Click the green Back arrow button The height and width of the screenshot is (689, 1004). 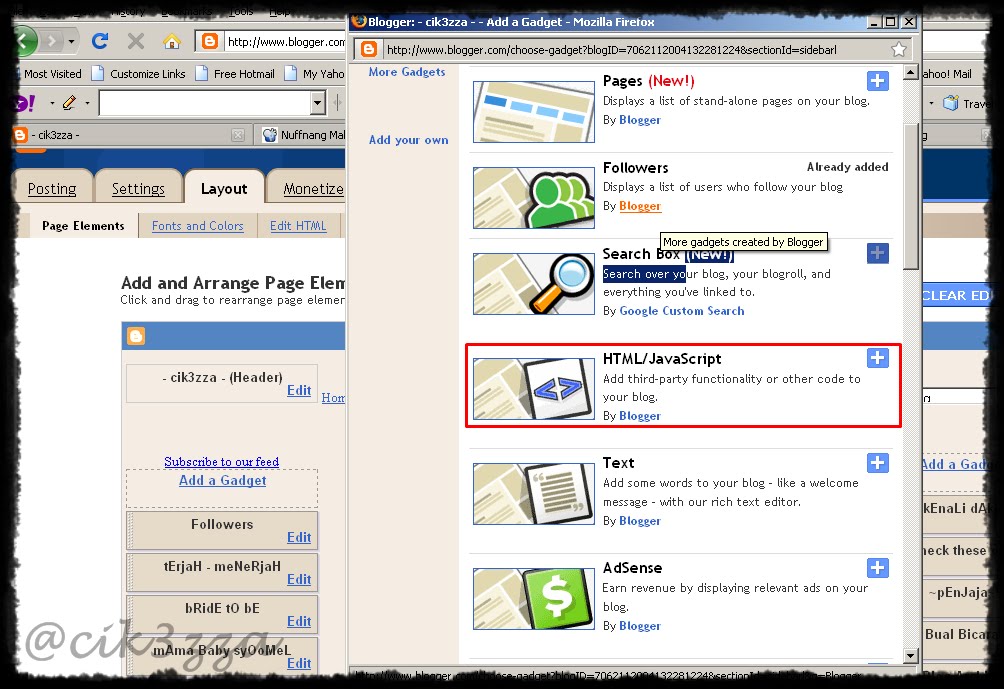click(26, 42)
